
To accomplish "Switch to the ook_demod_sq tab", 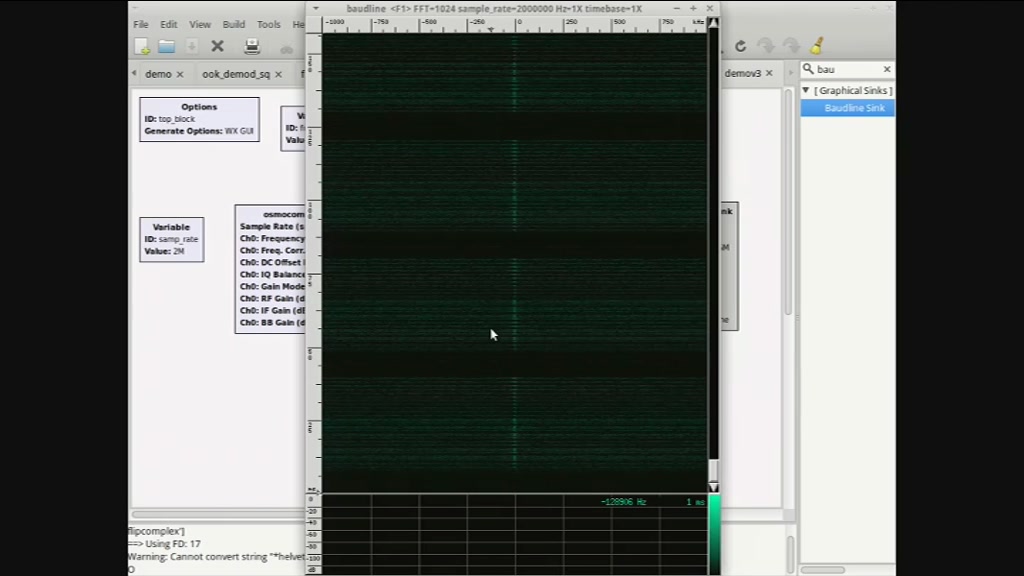I will pyautogui.click(x=236, y=74).
